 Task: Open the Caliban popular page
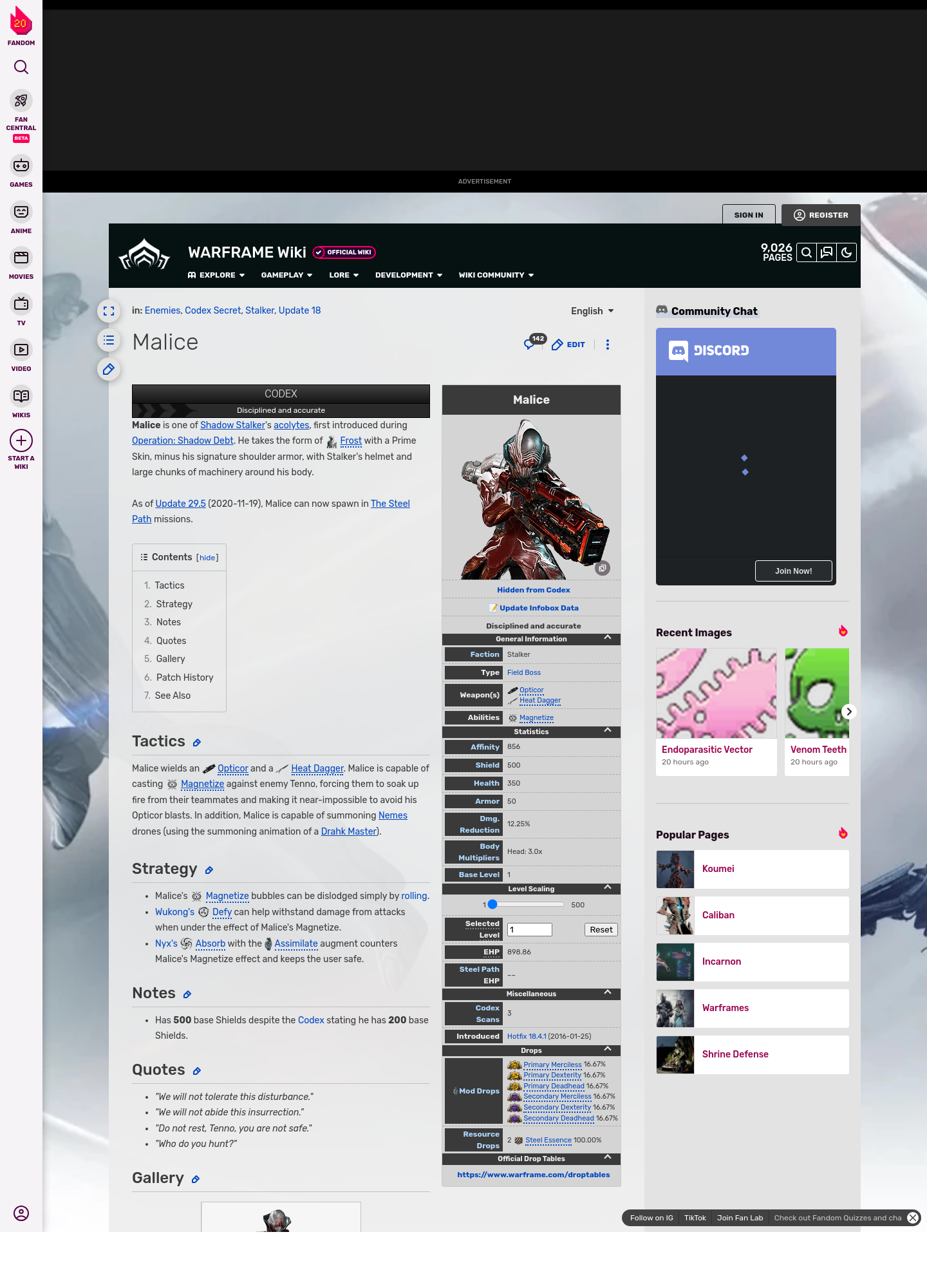[x=753, y=916]
